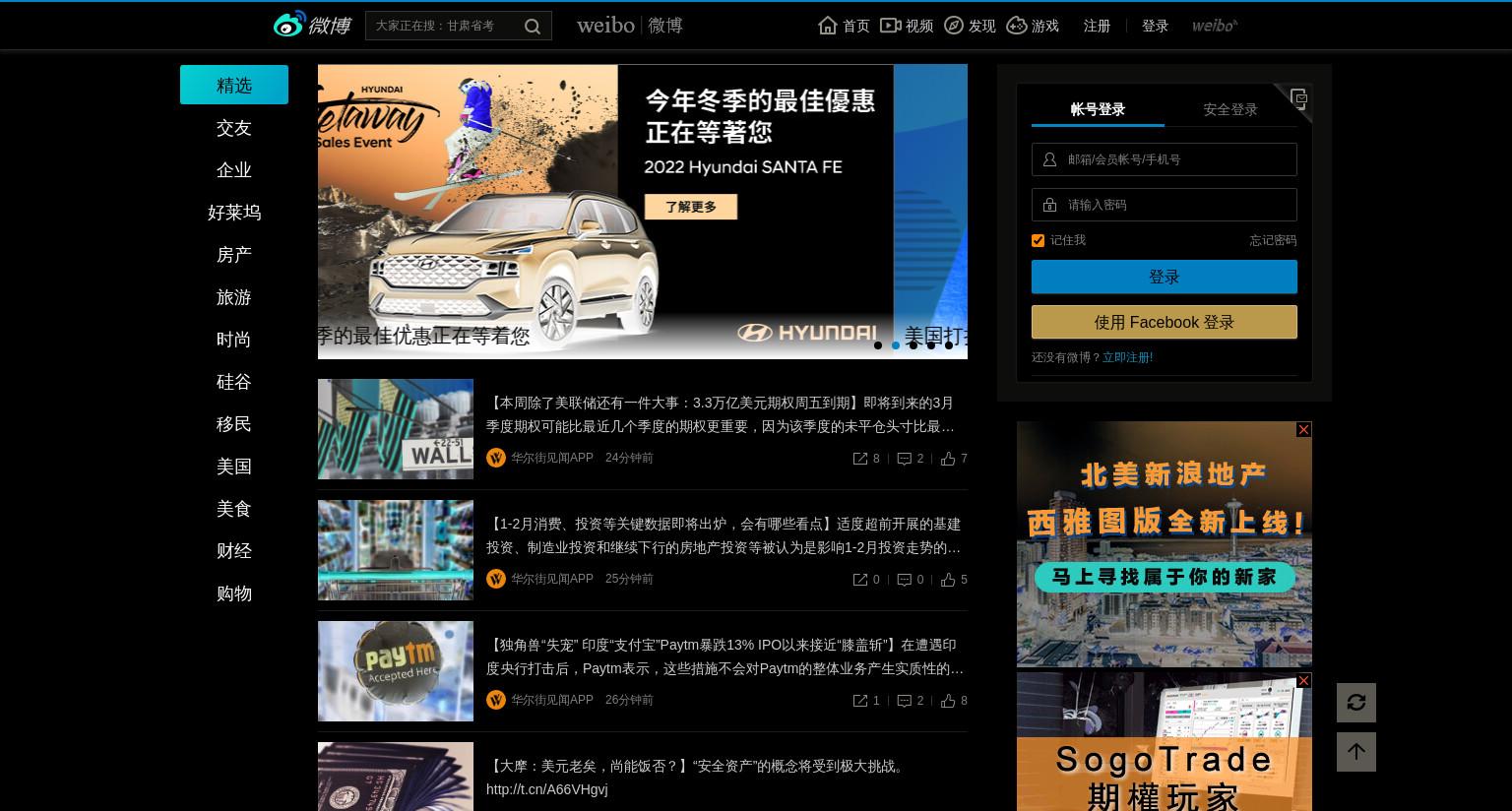Select the first carousel dot indicator
The width and height of the screenshot is (1512, 811).
click(878, 345)
